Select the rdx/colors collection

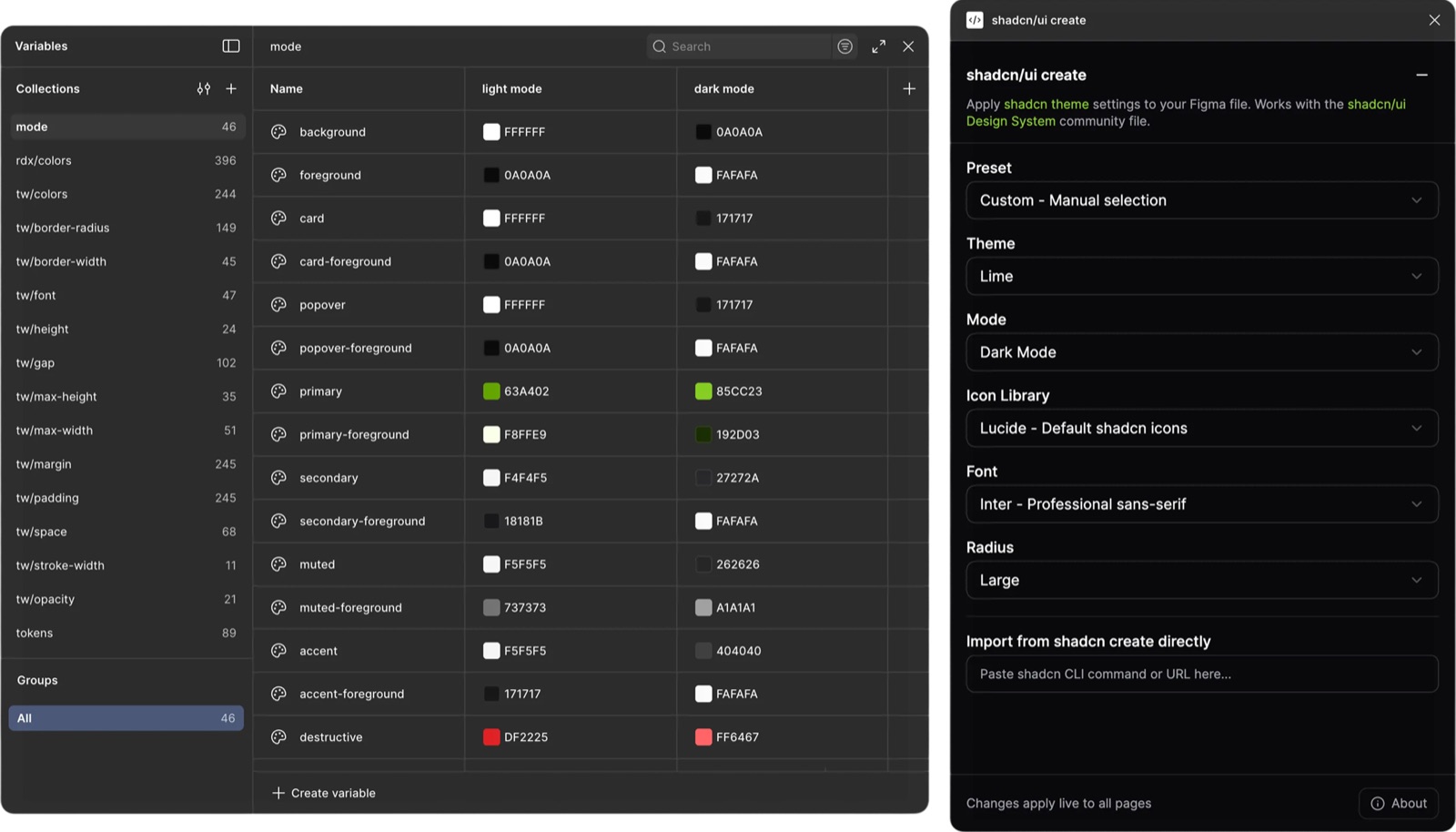coord(126,160)
